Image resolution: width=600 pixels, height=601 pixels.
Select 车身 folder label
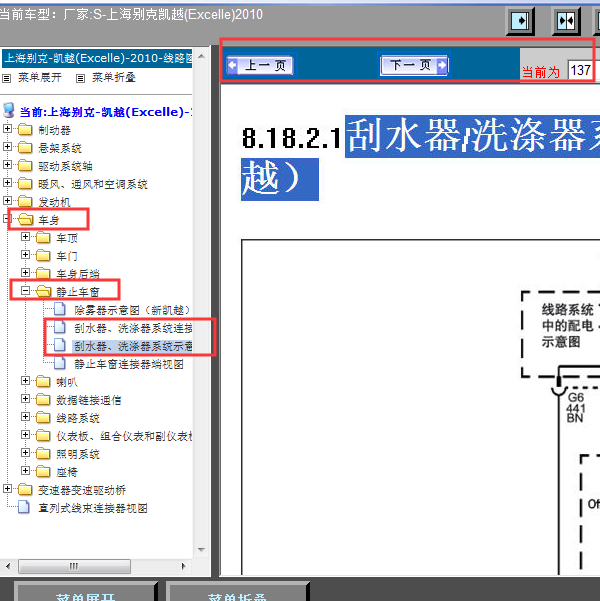tap(49, 220)
